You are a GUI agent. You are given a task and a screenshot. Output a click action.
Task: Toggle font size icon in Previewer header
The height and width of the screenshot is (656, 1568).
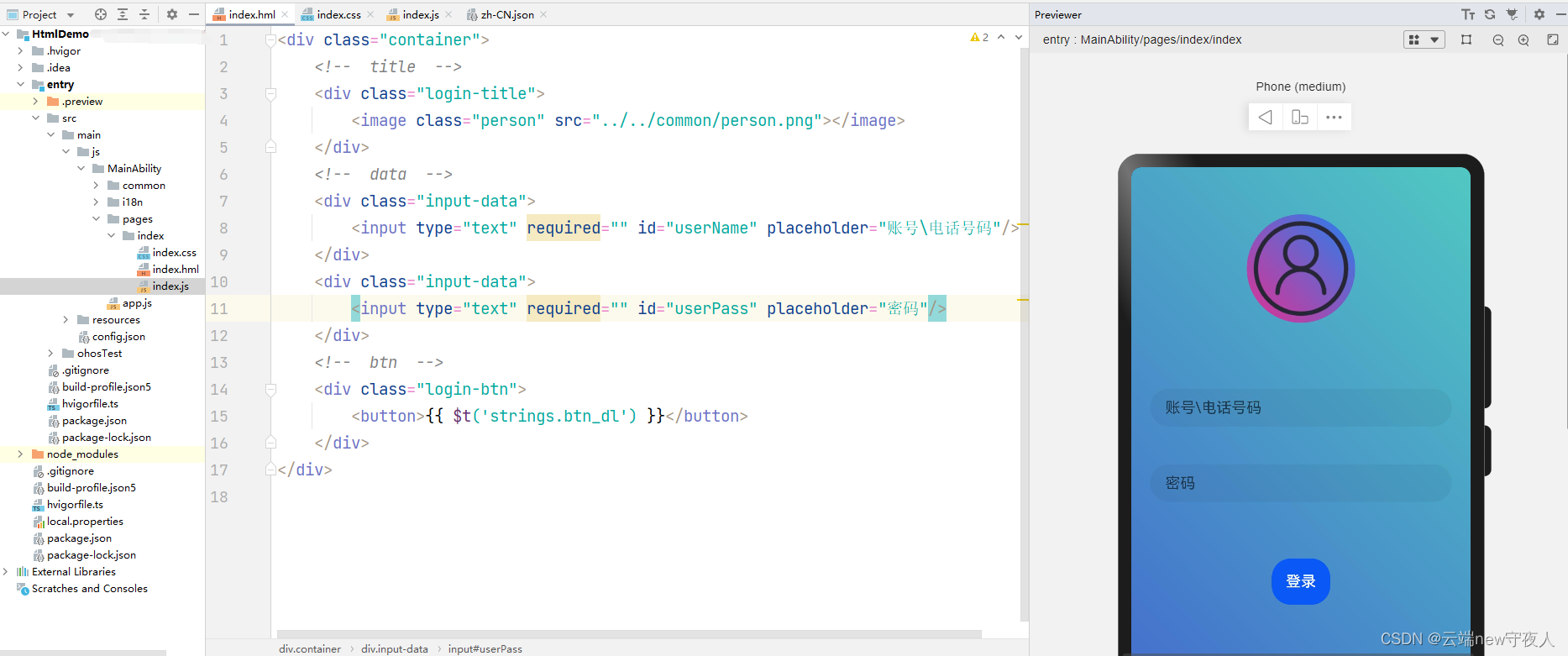pos(1468,14)
